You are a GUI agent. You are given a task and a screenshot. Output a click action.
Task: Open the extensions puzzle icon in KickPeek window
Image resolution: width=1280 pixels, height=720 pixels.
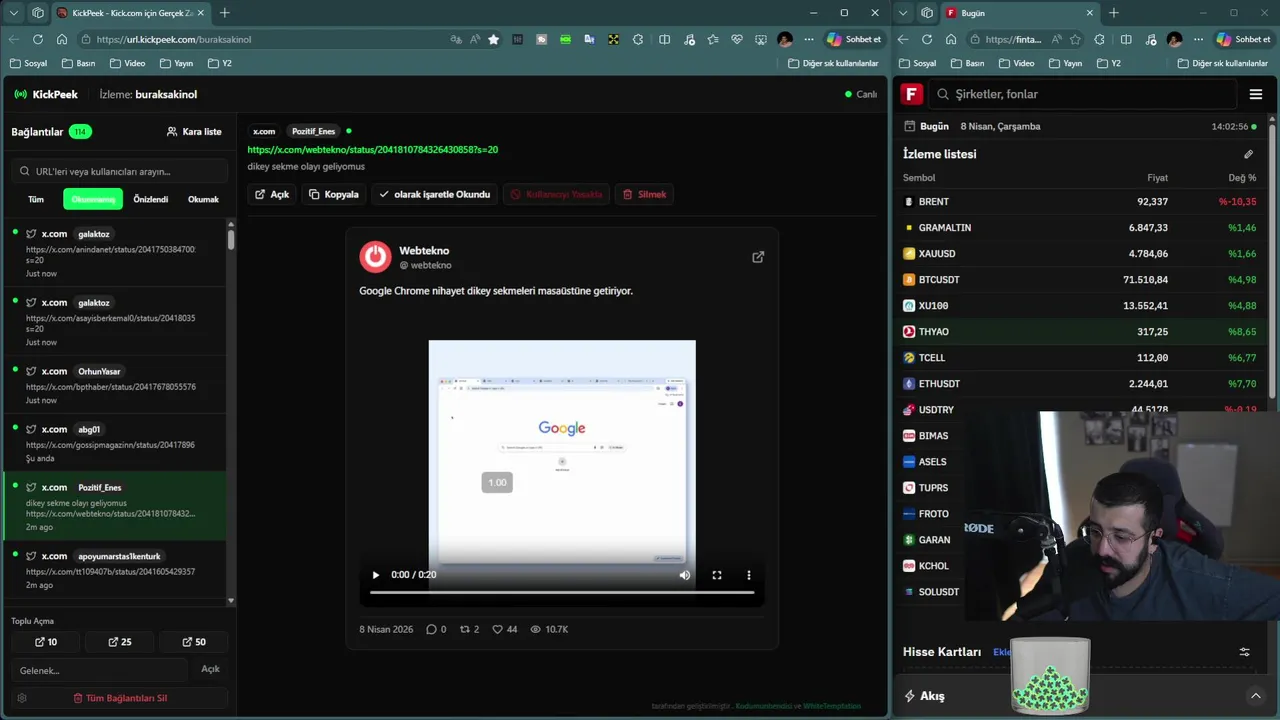[638, 39]
